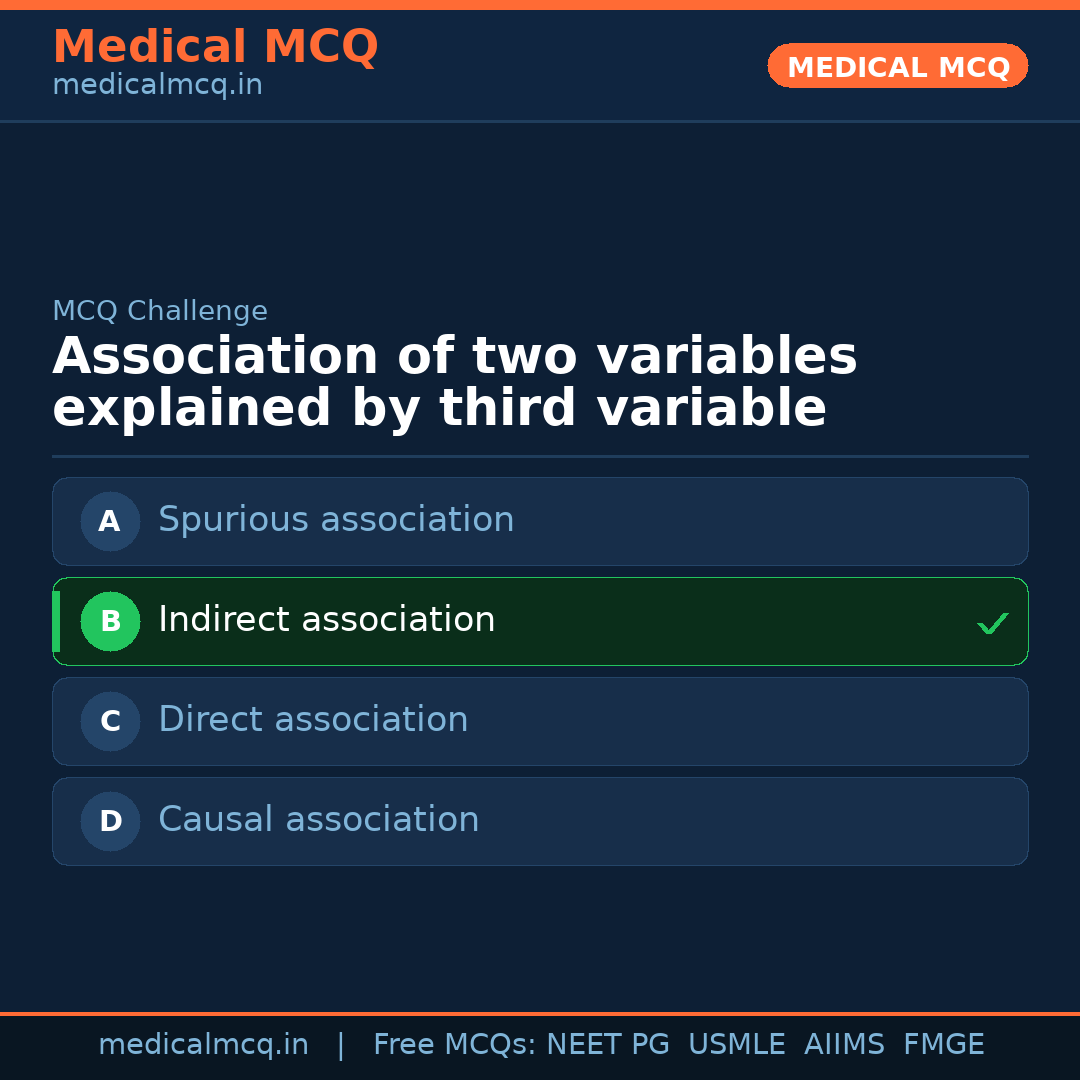Click the orange MEDICAL MCQ badge
Viewport: 1080px width, 1080px height.
898,66
